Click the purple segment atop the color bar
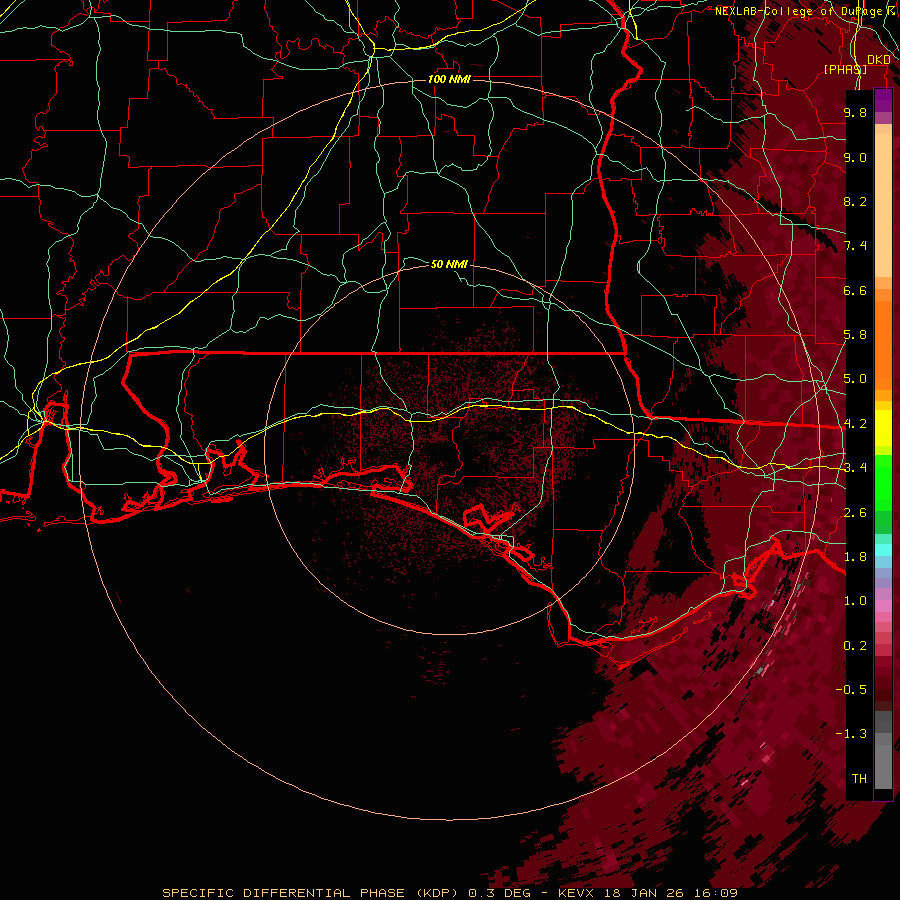 tap(883, 100)
